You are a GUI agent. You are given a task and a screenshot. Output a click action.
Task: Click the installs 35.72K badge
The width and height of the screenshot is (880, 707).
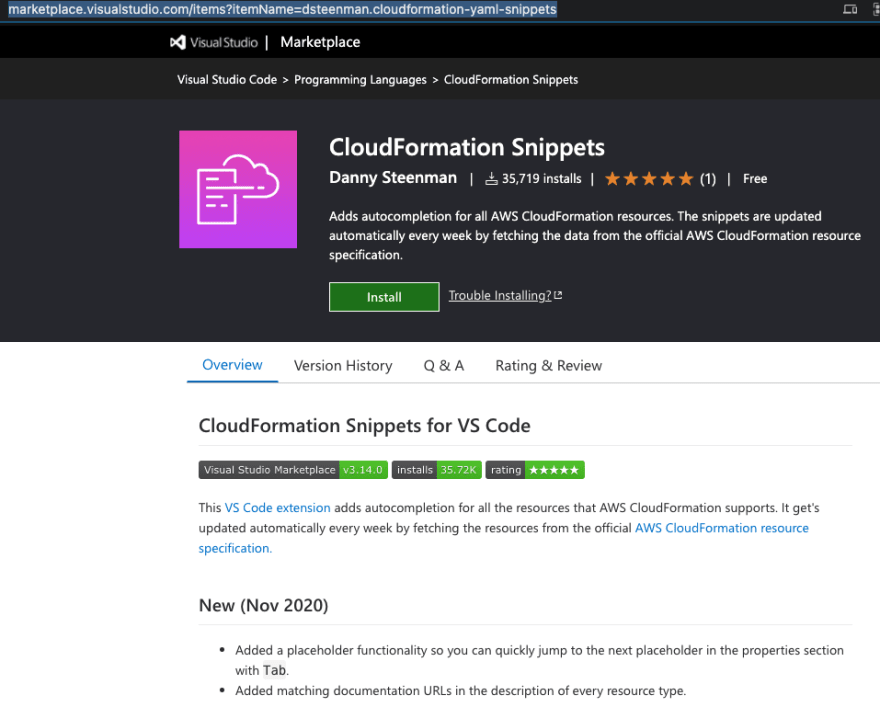[437, 470]
